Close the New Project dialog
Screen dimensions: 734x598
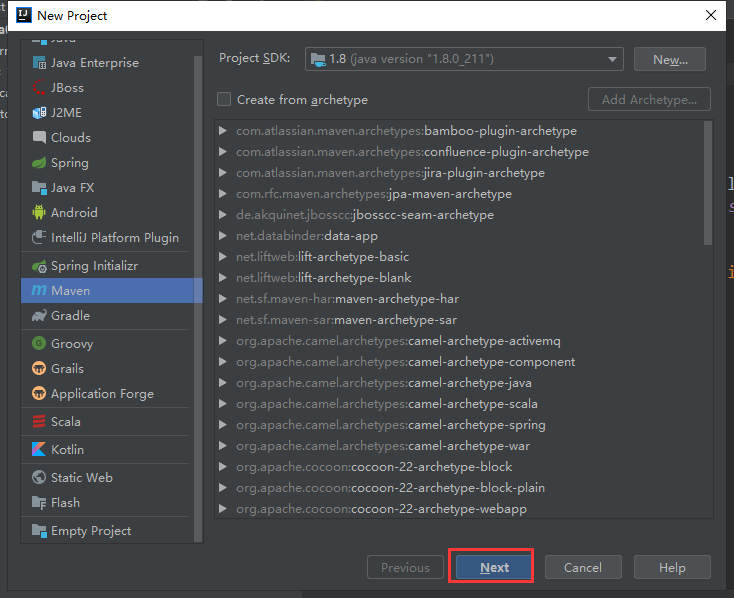[x=711, y=15]
